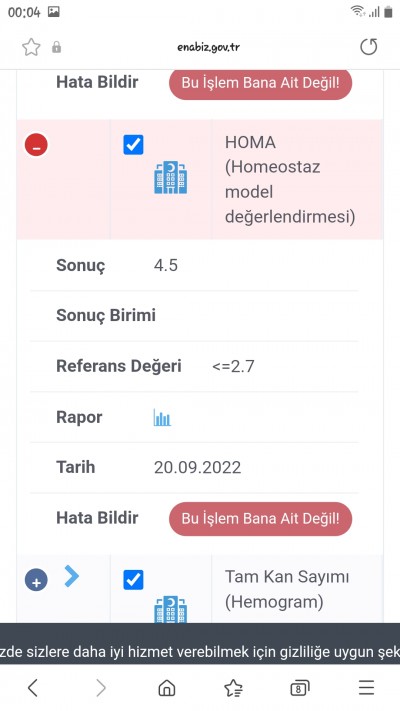Bookmark the page with the star icon

31,47
